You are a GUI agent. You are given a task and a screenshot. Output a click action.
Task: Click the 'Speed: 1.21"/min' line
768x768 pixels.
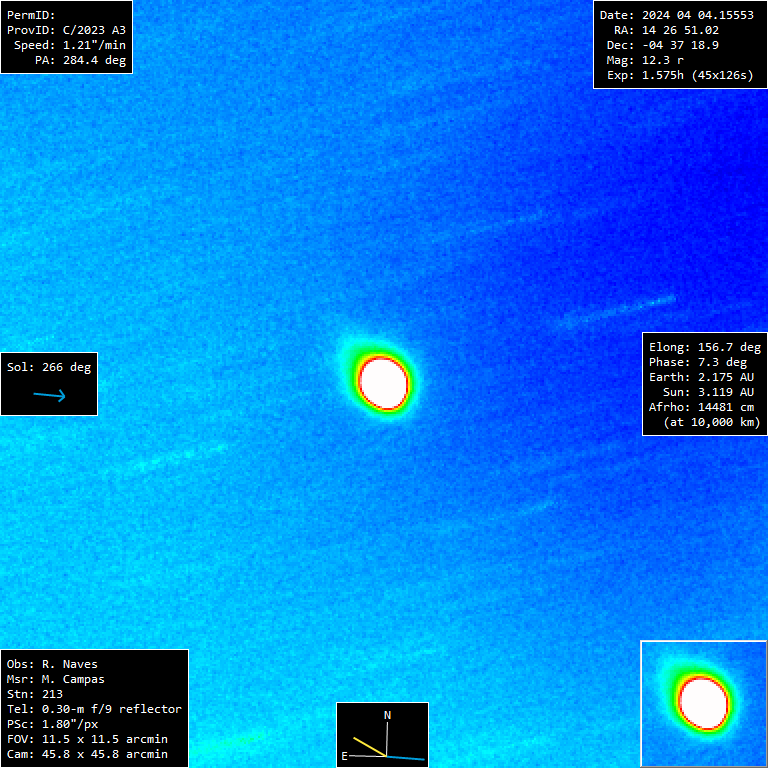tap(70, 45)
